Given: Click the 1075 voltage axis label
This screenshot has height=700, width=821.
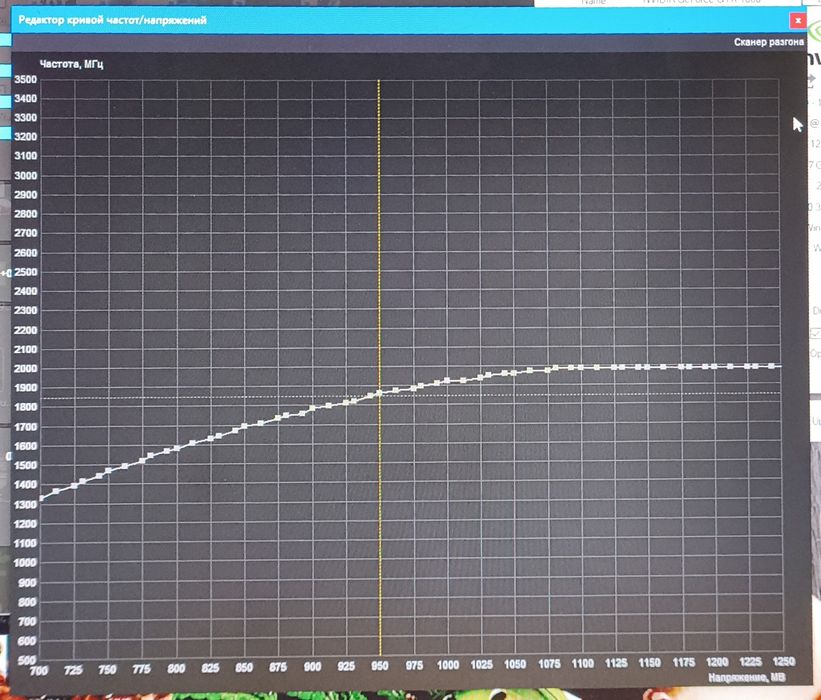Looking at the screenshot, I should click(549, 663).
